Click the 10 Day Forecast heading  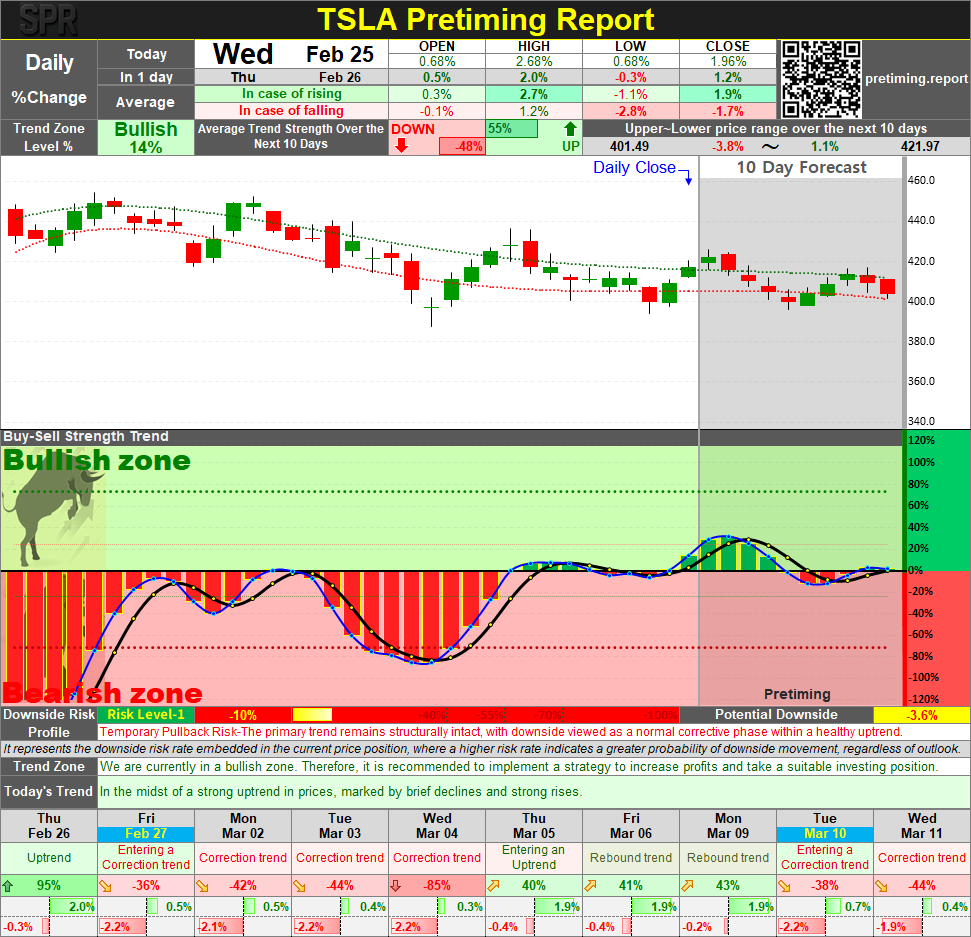(801, 167)
